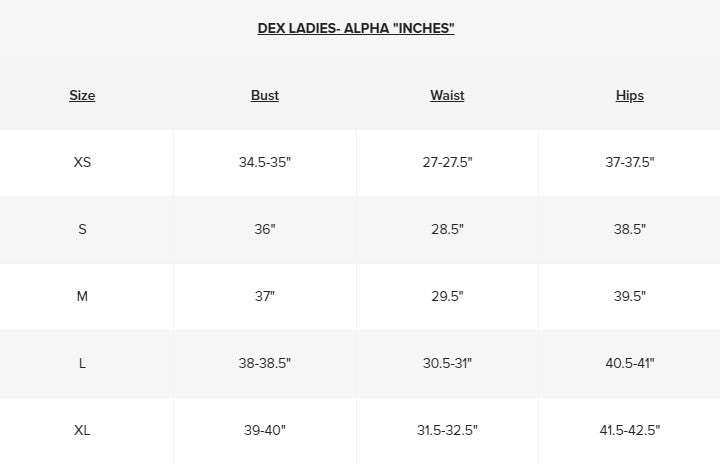Select the Bust column header
Screen dimensions: 720x464
(x=265, y=96)
